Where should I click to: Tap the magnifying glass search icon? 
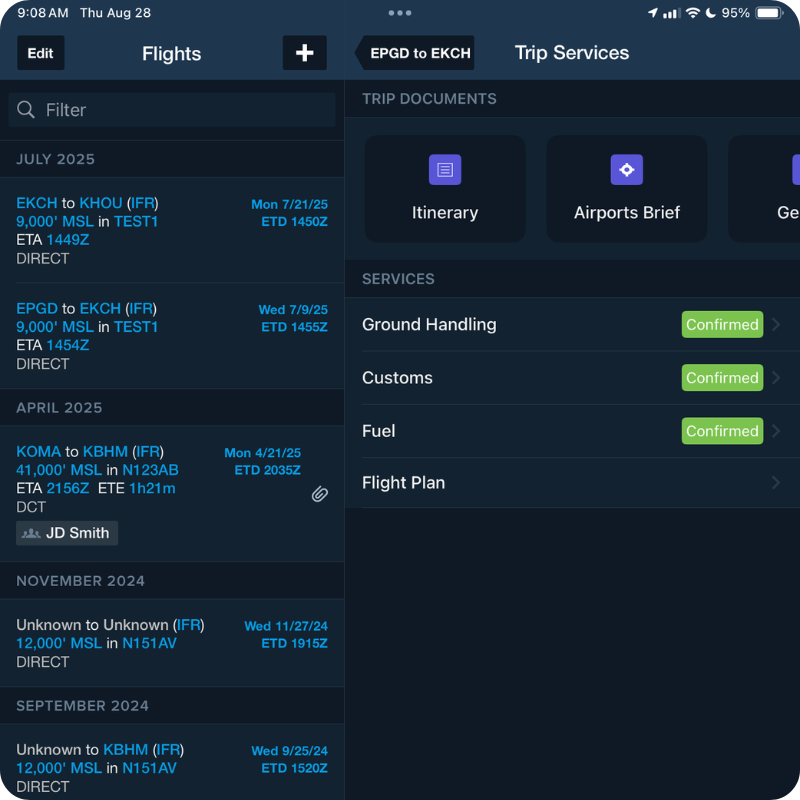[x=26, y=110]
